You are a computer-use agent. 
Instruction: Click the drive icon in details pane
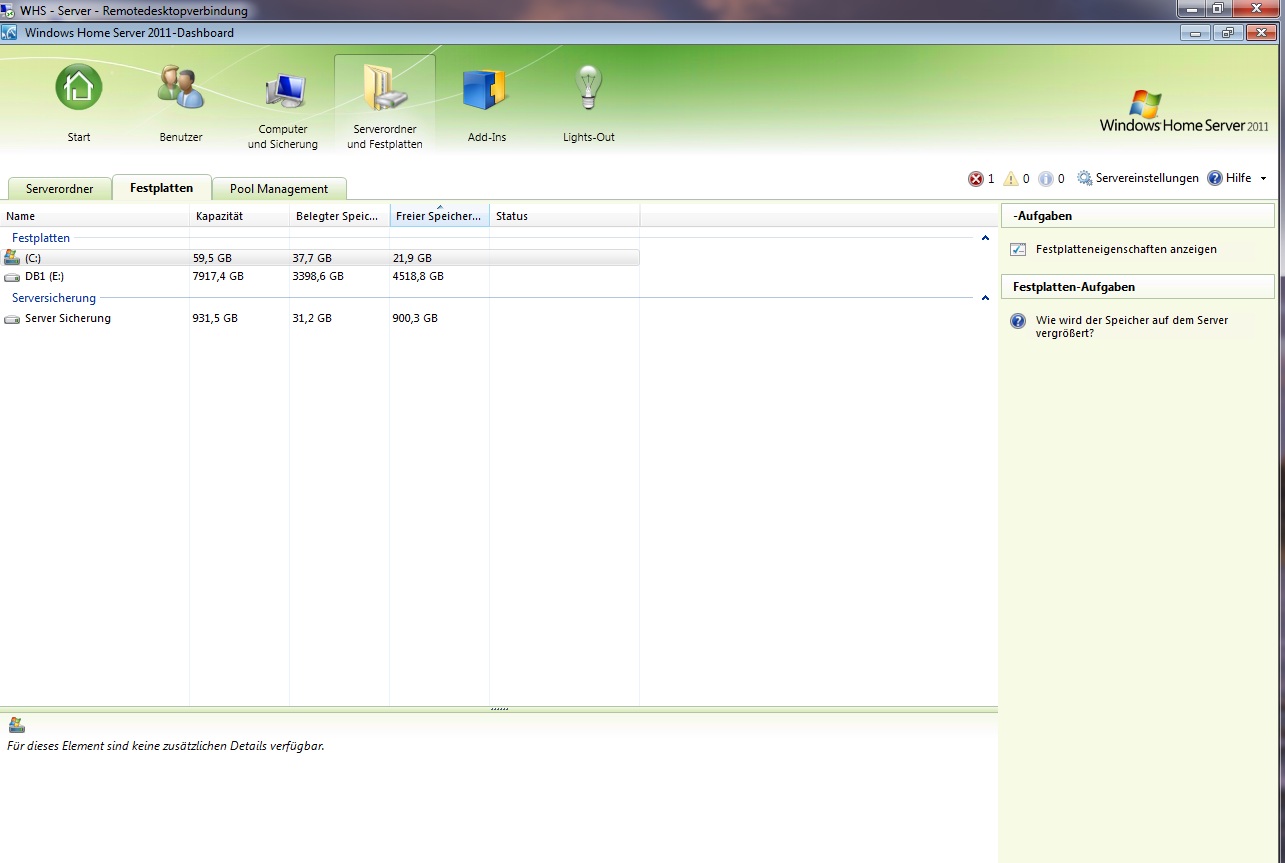point(16,725)
